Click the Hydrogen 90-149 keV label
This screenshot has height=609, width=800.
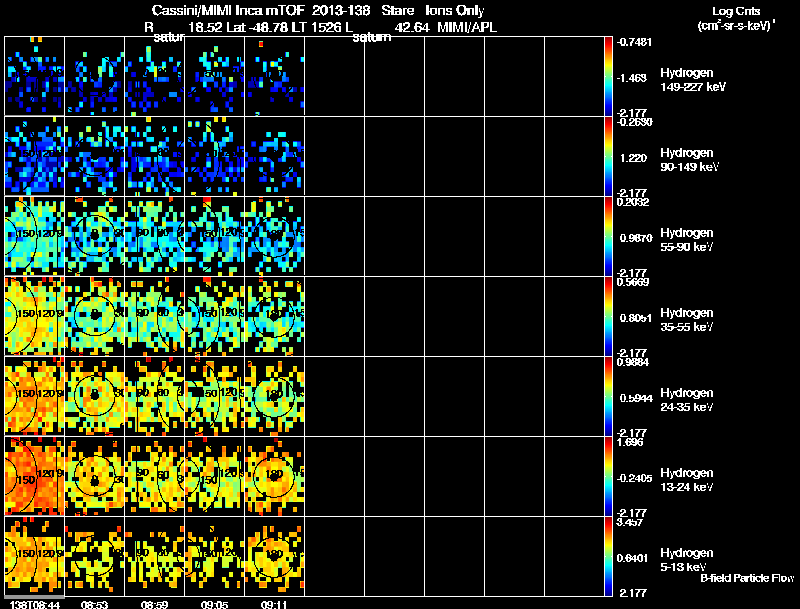(x=691, y=159)
